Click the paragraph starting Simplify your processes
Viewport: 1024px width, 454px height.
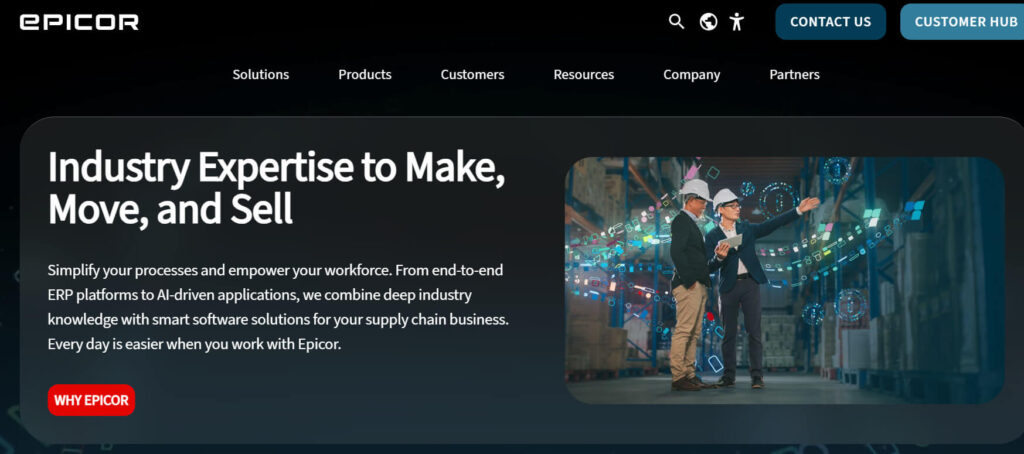coord(278,307)
